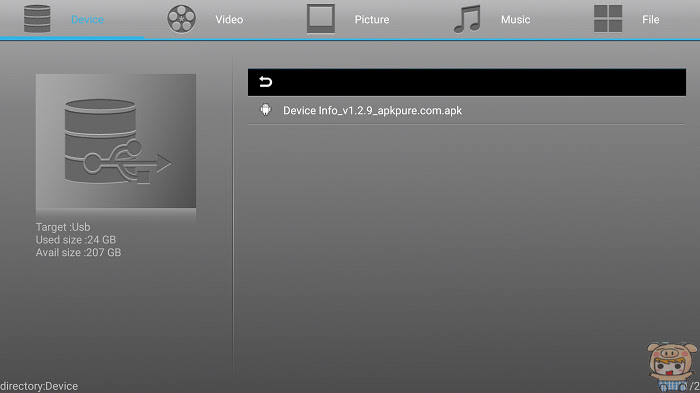Click the 'Target :Usb' text
700x393 pixels.
click(63, 227)
